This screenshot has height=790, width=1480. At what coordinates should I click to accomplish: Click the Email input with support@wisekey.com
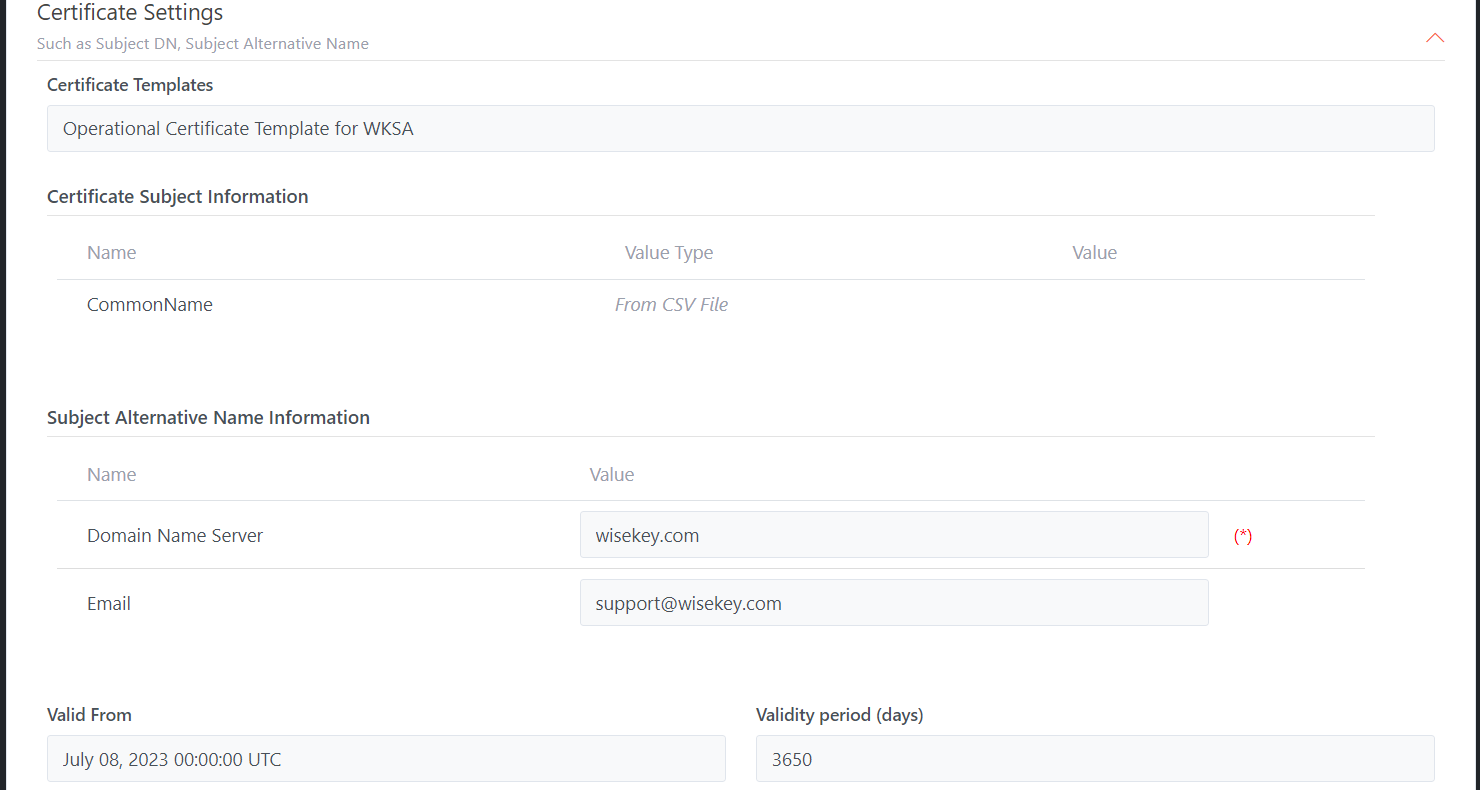click(x=893, y=603)
